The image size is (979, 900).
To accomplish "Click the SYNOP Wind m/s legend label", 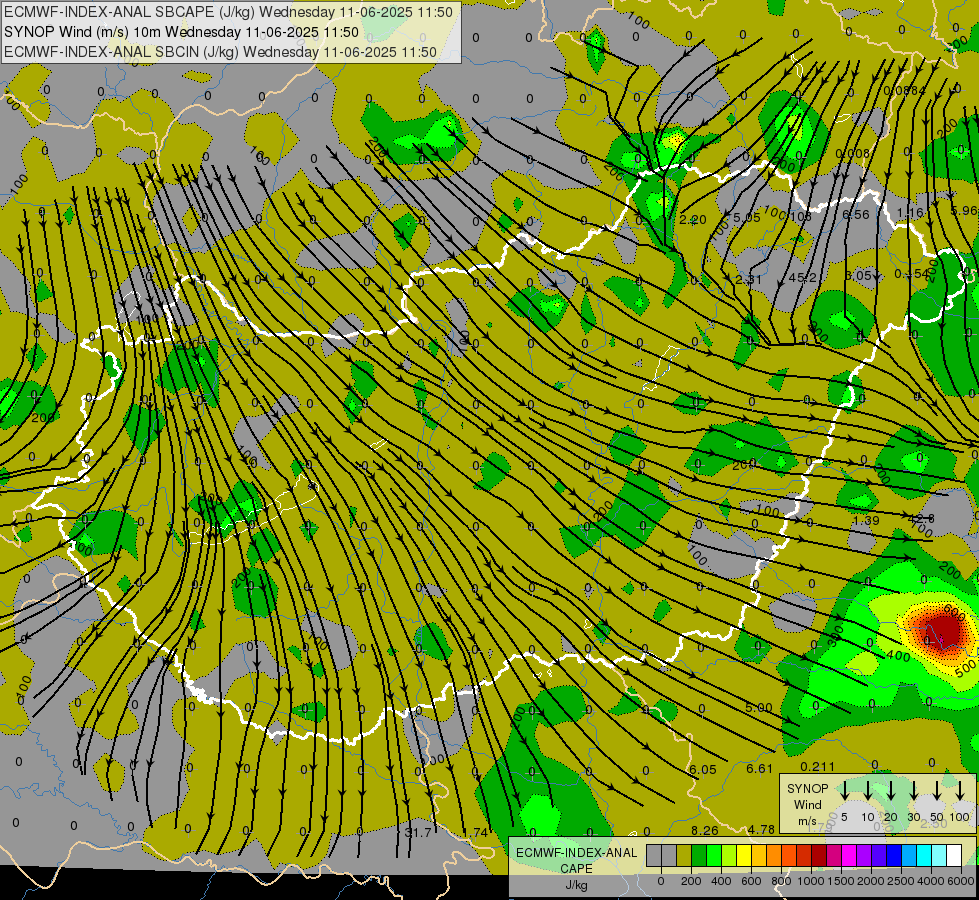I will click(x=807, y=804).
